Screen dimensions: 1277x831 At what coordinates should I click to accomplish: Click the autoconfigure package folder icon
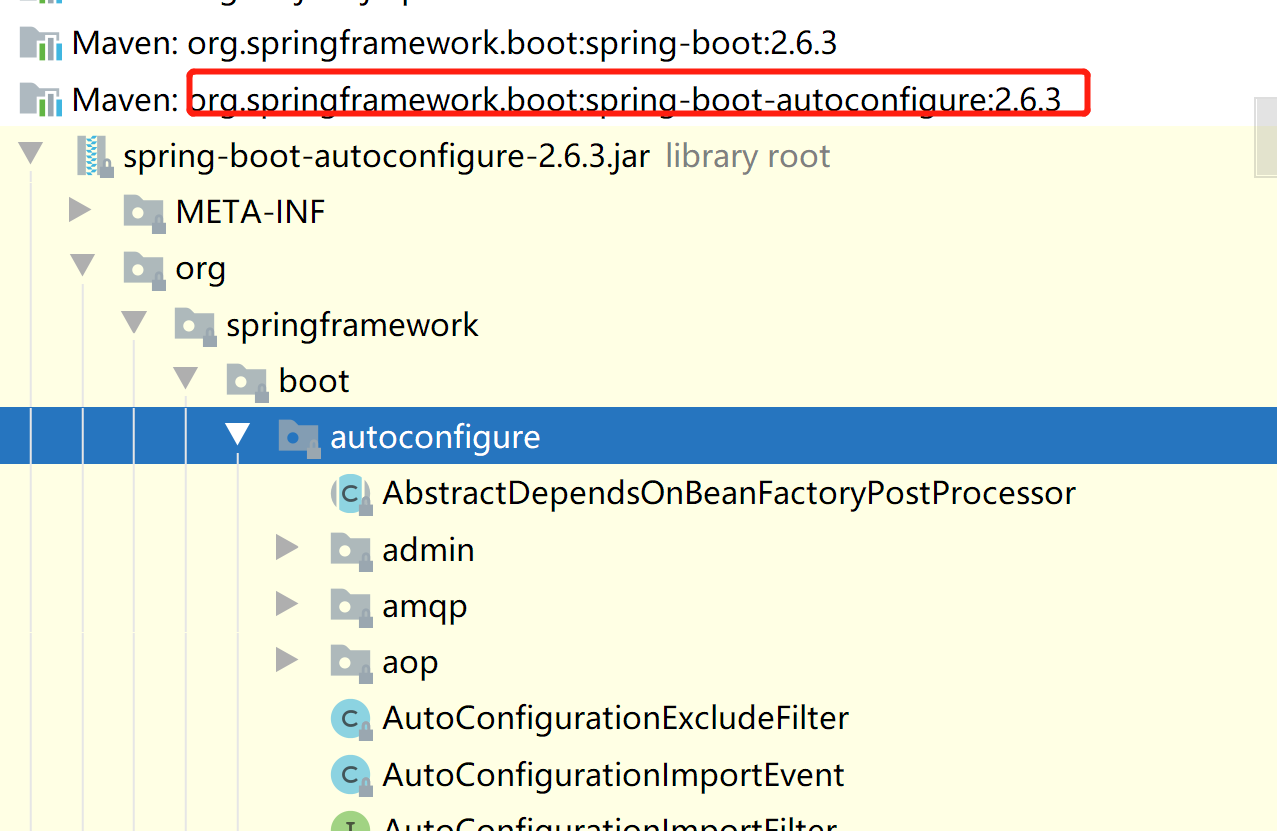point(299,437)
